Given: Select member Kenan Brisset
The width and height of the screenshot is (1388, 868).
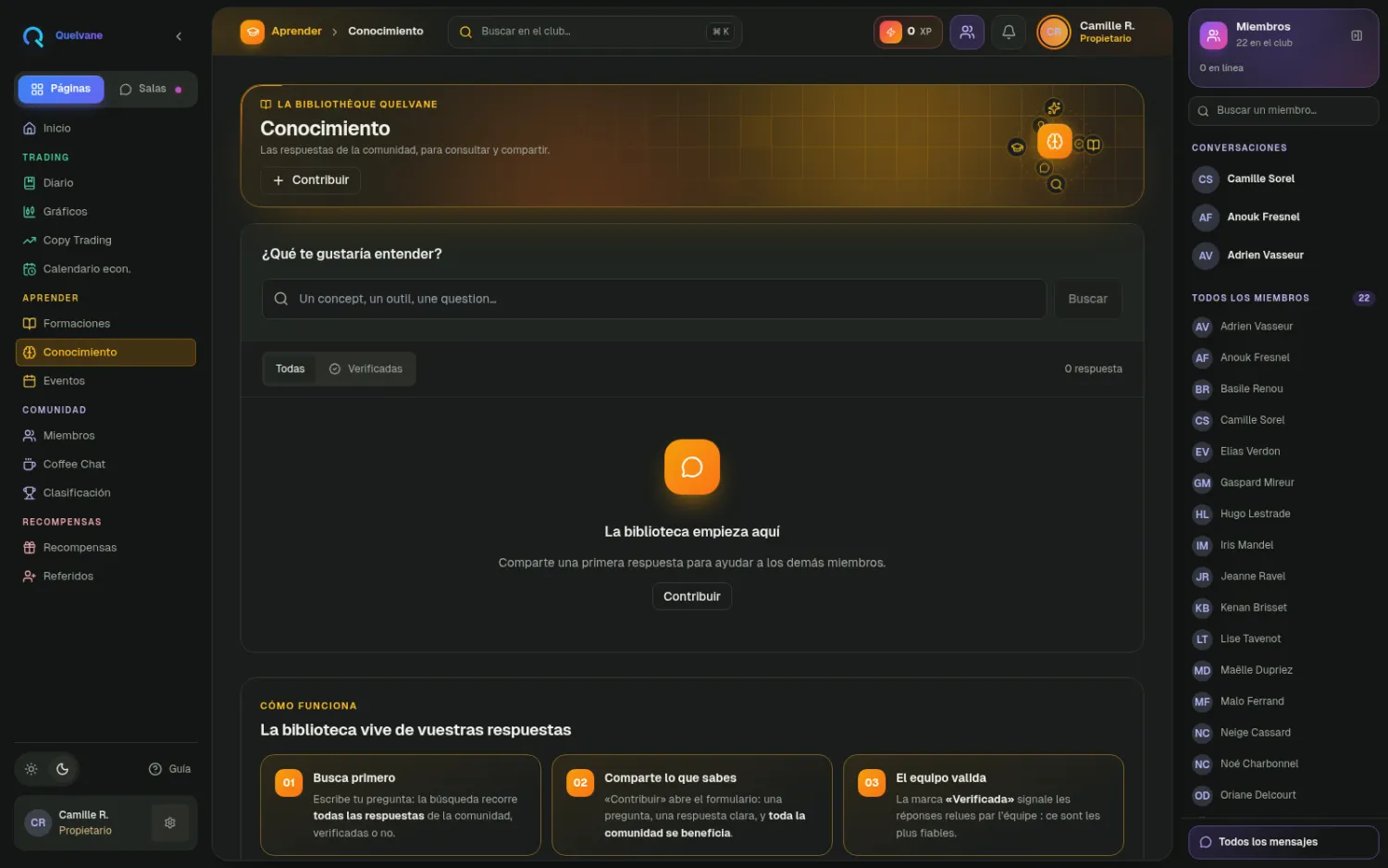Looking at the screenshot, I should pyautogui.click(x=1283, y=608).
